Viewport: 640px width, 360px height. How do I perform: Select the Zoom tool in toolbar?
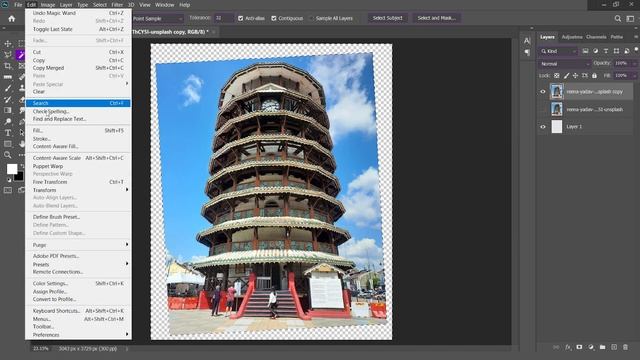click(x=8, y=155)
